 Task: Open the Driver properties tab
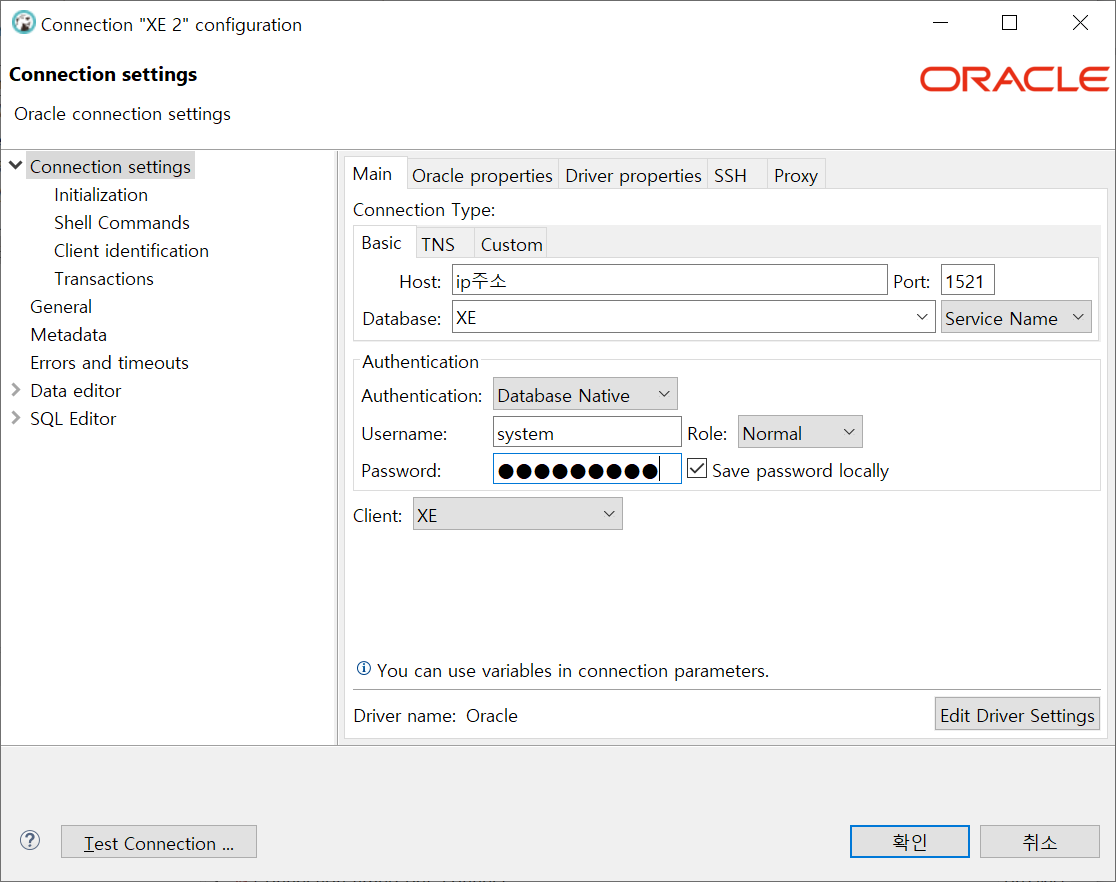pos(633,175)
